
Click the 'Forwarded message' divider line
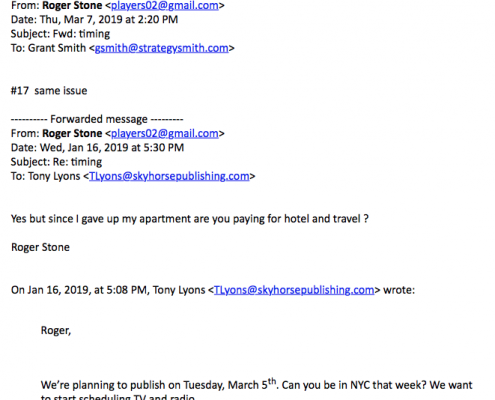coord(97,119)
